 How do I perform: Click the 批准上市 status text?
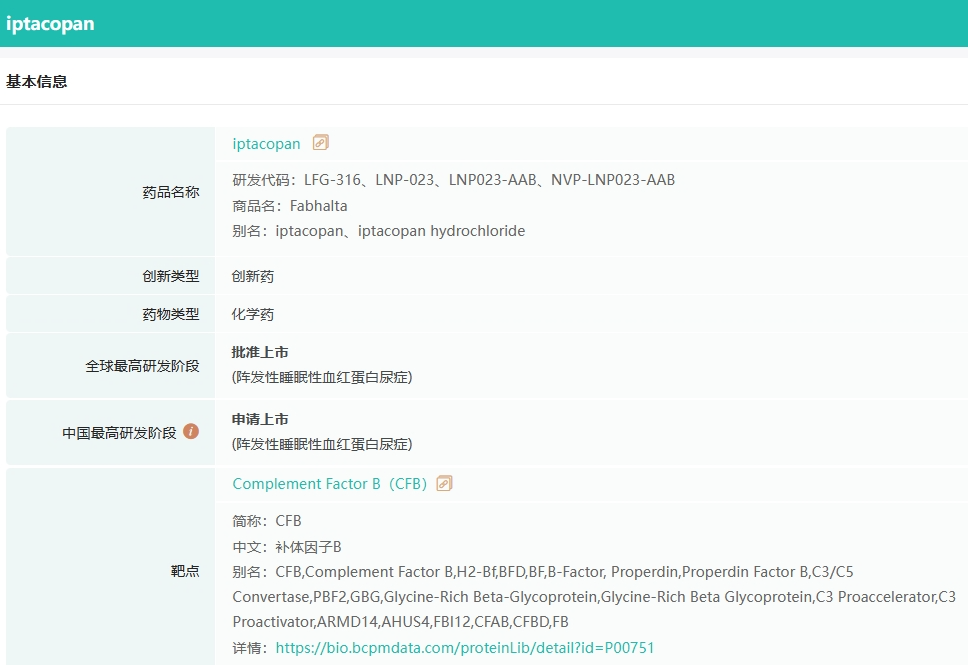pos(260,353)
